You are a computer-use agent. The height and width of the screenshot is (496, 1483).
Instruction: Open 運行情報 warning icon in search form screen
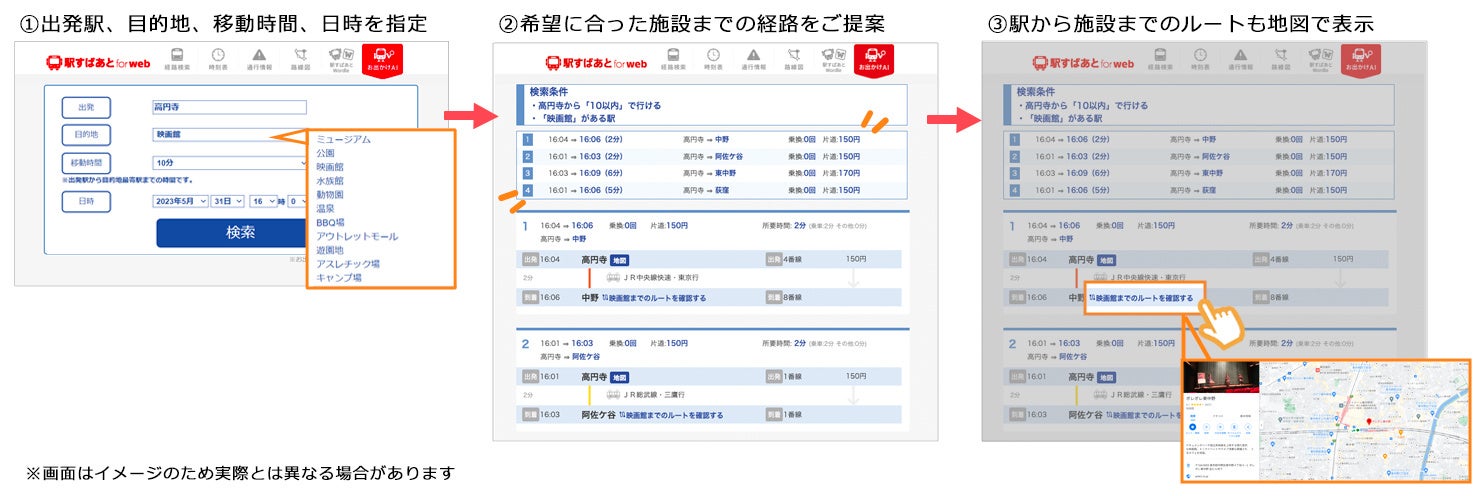259,60
